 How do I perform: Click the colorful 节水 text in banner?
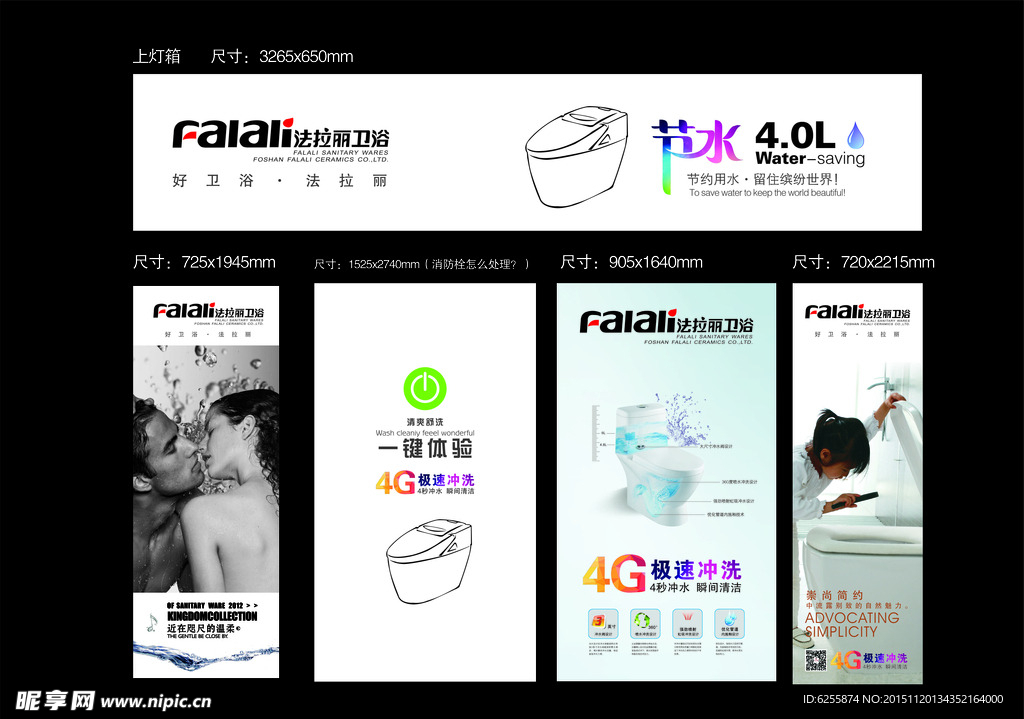pyautogui.click(x=696, y=144)
